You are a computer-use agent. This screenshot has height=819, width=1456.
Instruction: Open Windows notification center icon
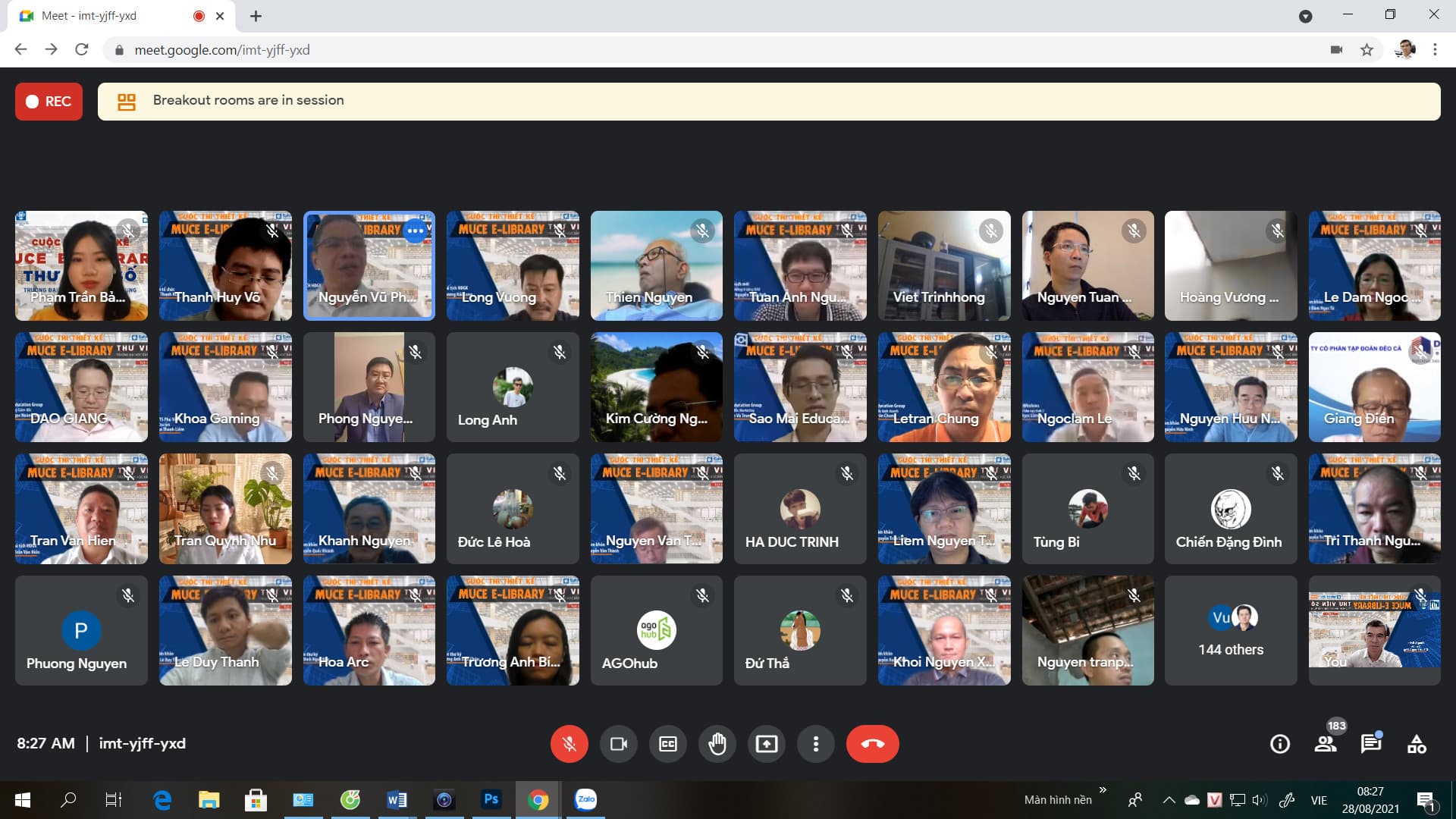pos(1426,800)
